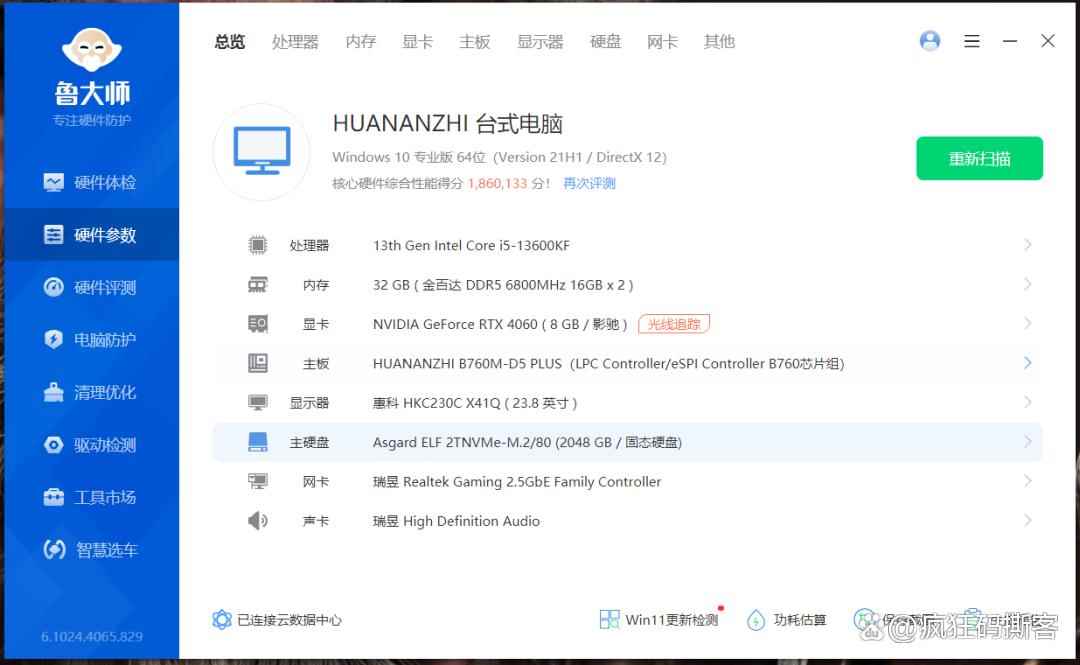Click version number 6.1024.4065.829
The image size is (1080, 665).
(x=92, y=636)
